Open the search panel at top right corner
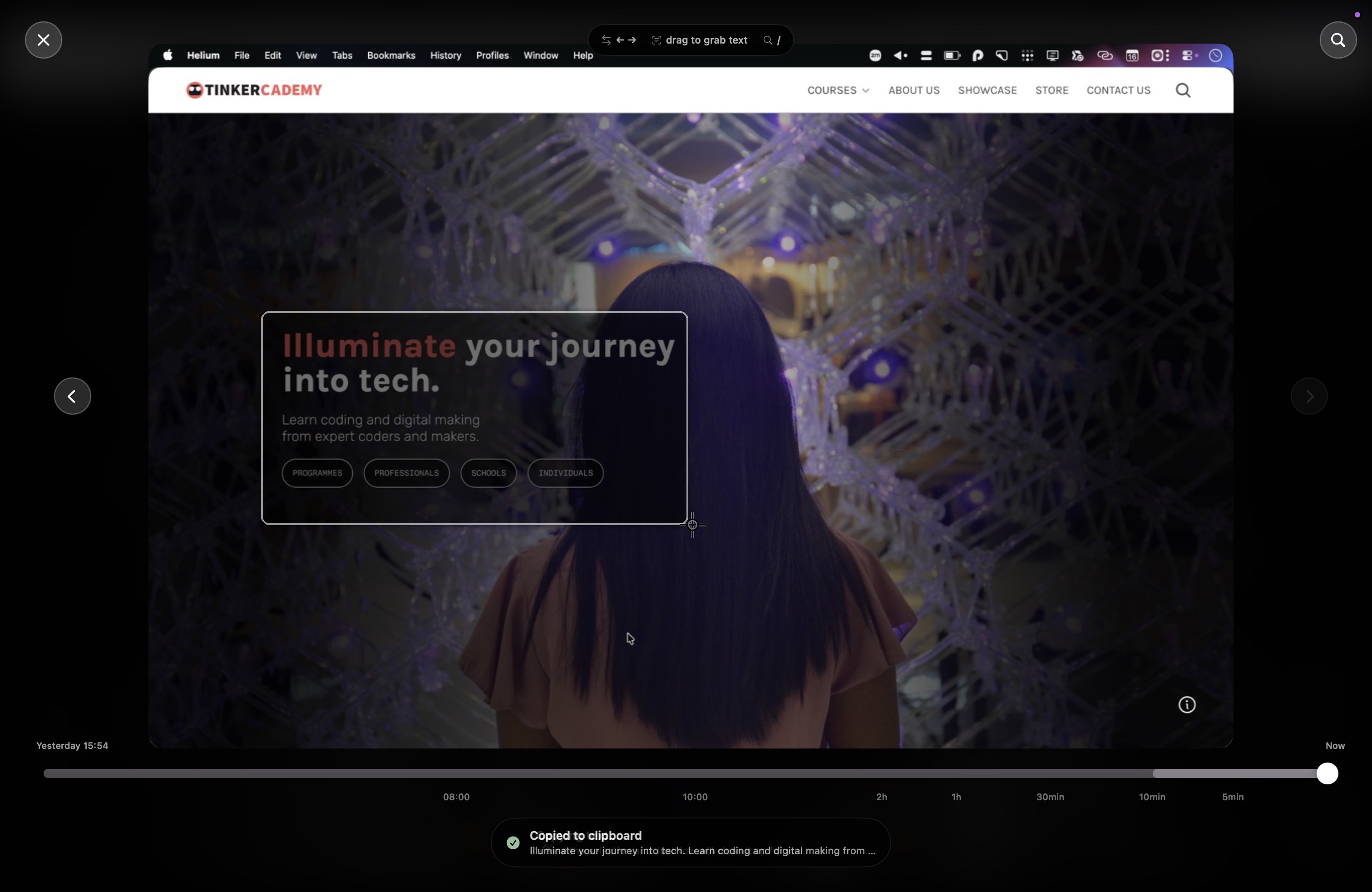Image resolution: width=1372 pixels, height=892 pixels. pyautogui.click(x=1338, y=39)
